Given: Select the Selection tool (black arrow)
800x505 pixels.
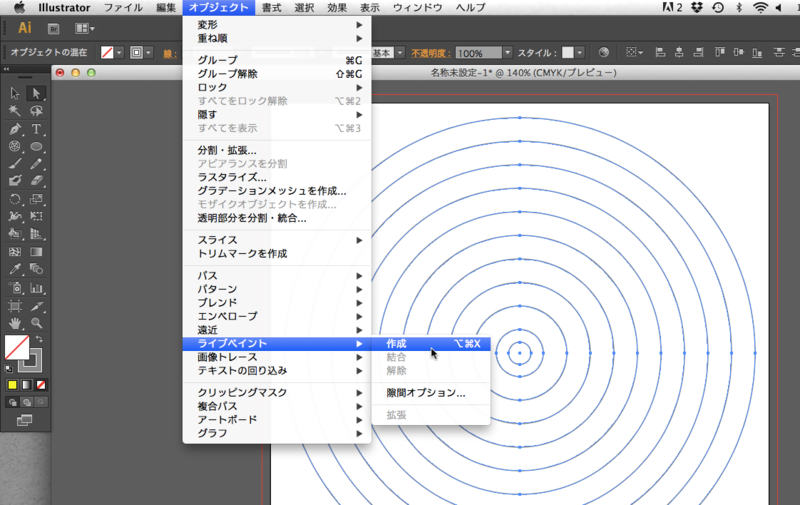Looking at the screenshot, I should point(15,93).
